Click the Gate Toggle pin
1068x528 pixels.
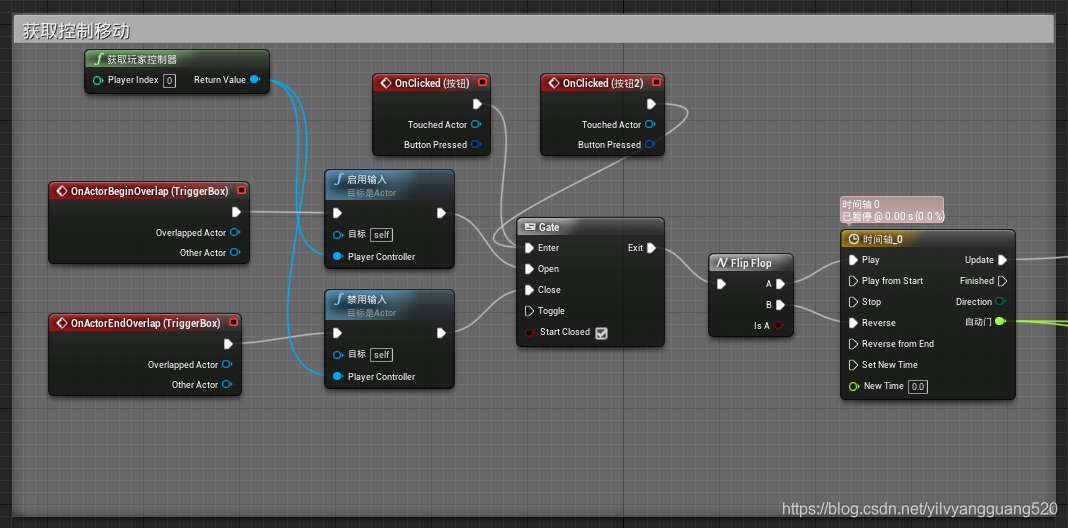(530, 311)
